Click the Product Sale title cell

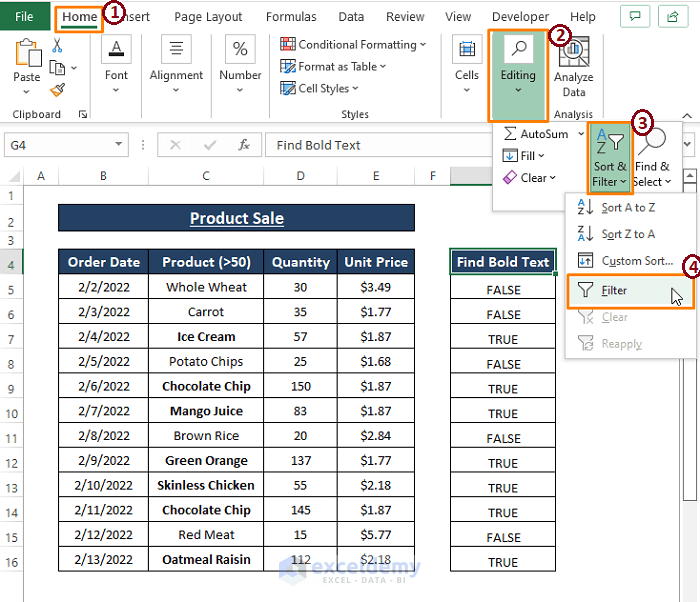(x=237, y=218)
